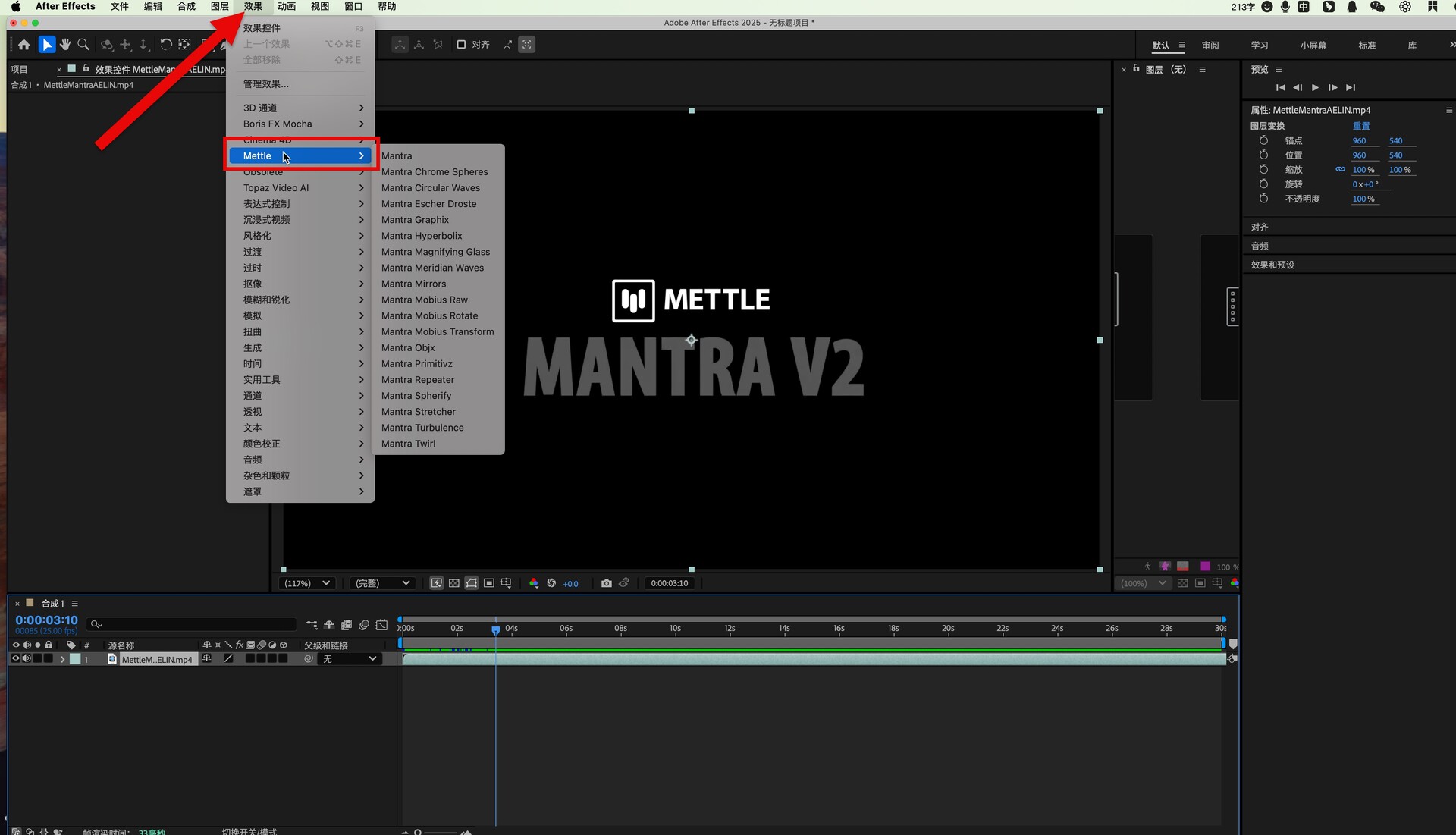This screenshot has height=835, width=1456.
Task: Mute audio of layer 1
Action: [x=27, y=659]
